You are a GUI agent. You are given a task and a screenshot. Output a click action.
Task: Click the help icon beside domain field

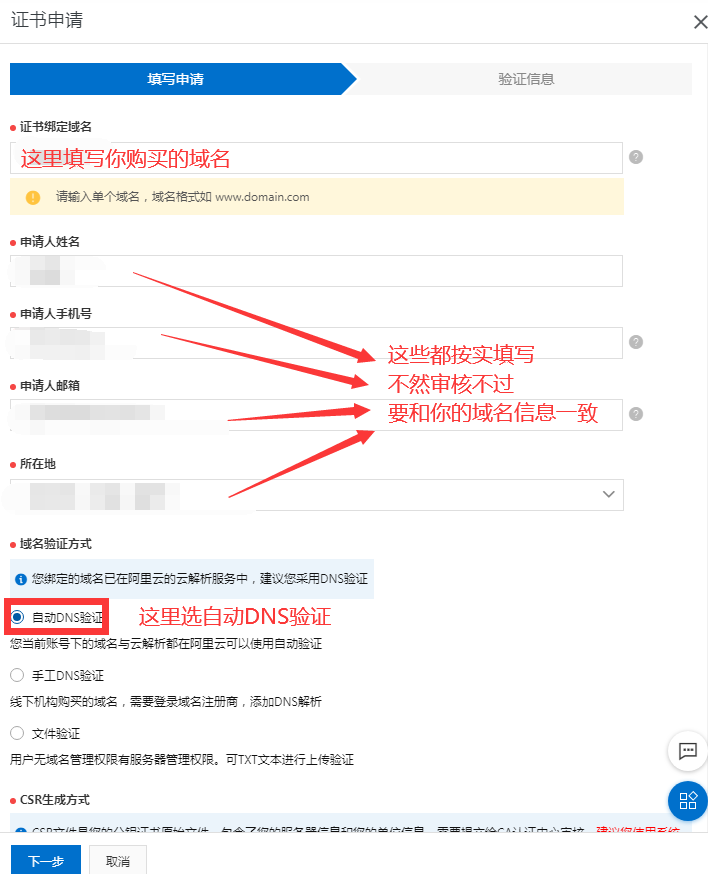(x=636, y=157)
